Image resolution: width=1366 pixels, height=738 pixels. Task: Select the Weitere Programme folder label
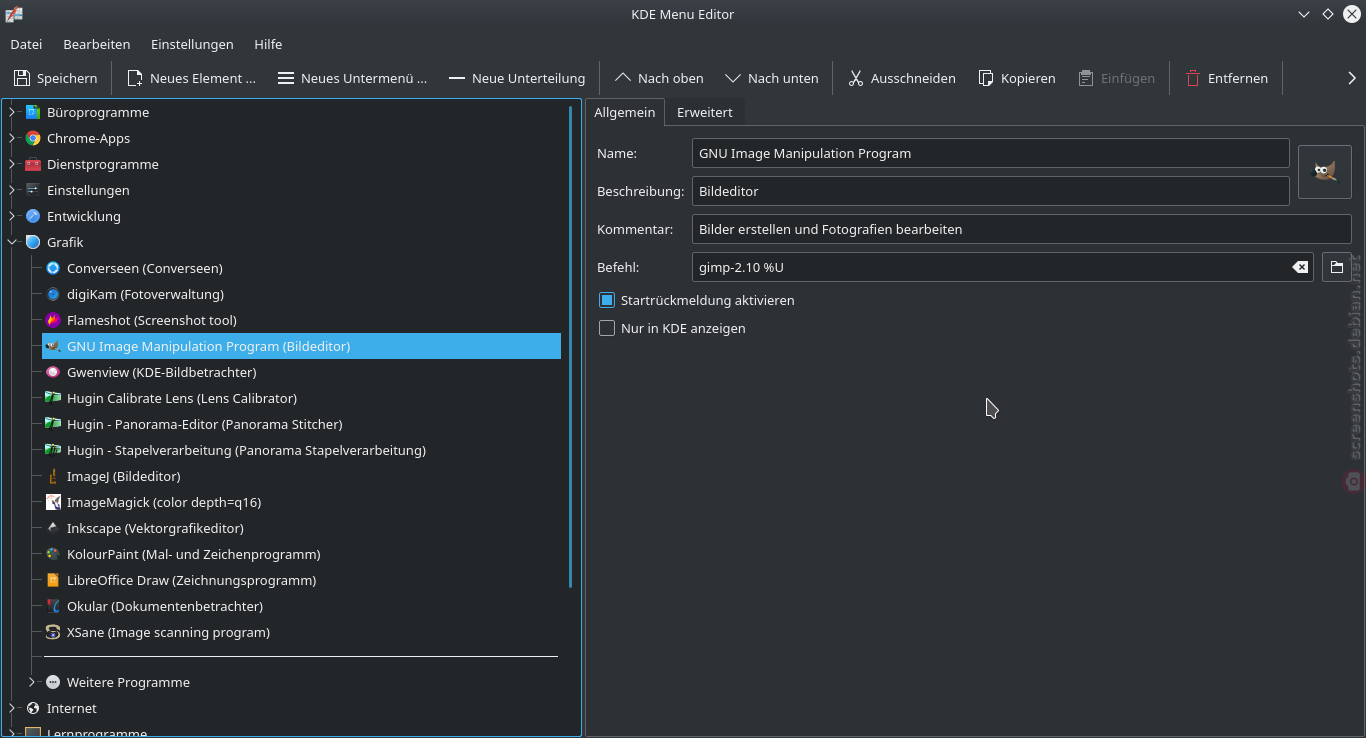tap(128, 682)
